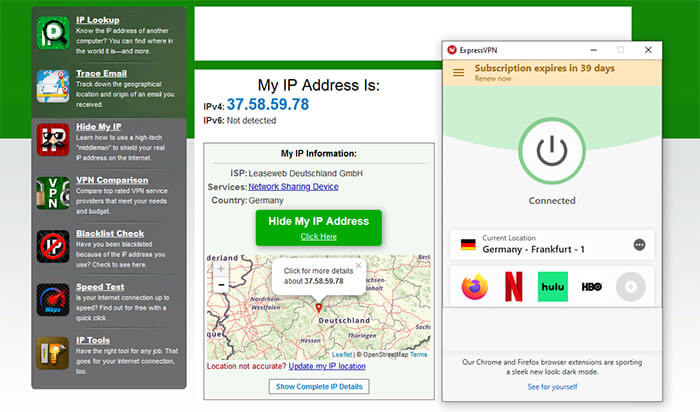Close the map popup bubble

tap(358, 265)
